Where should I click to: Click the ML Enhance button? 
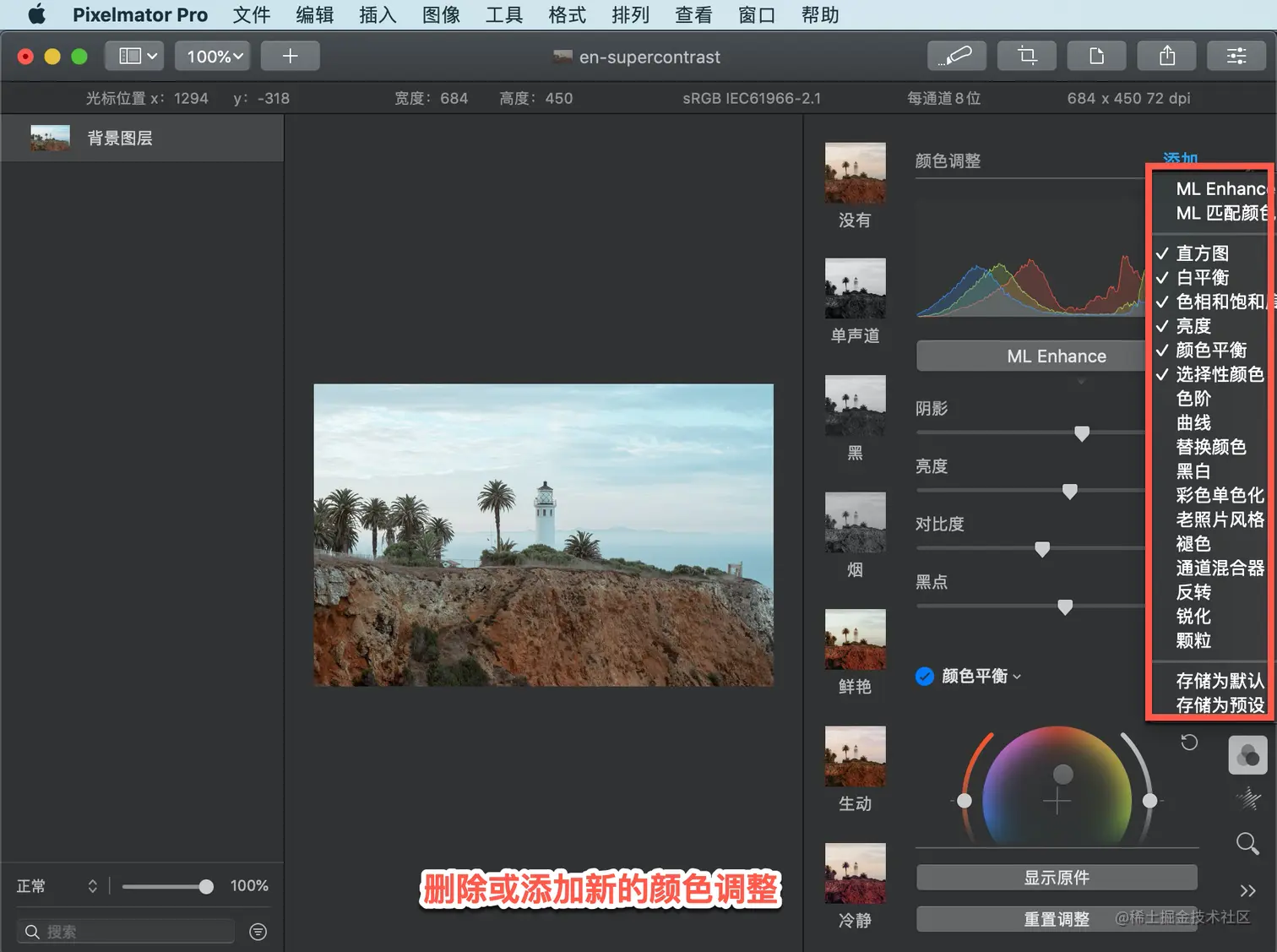click(1030, 356)
